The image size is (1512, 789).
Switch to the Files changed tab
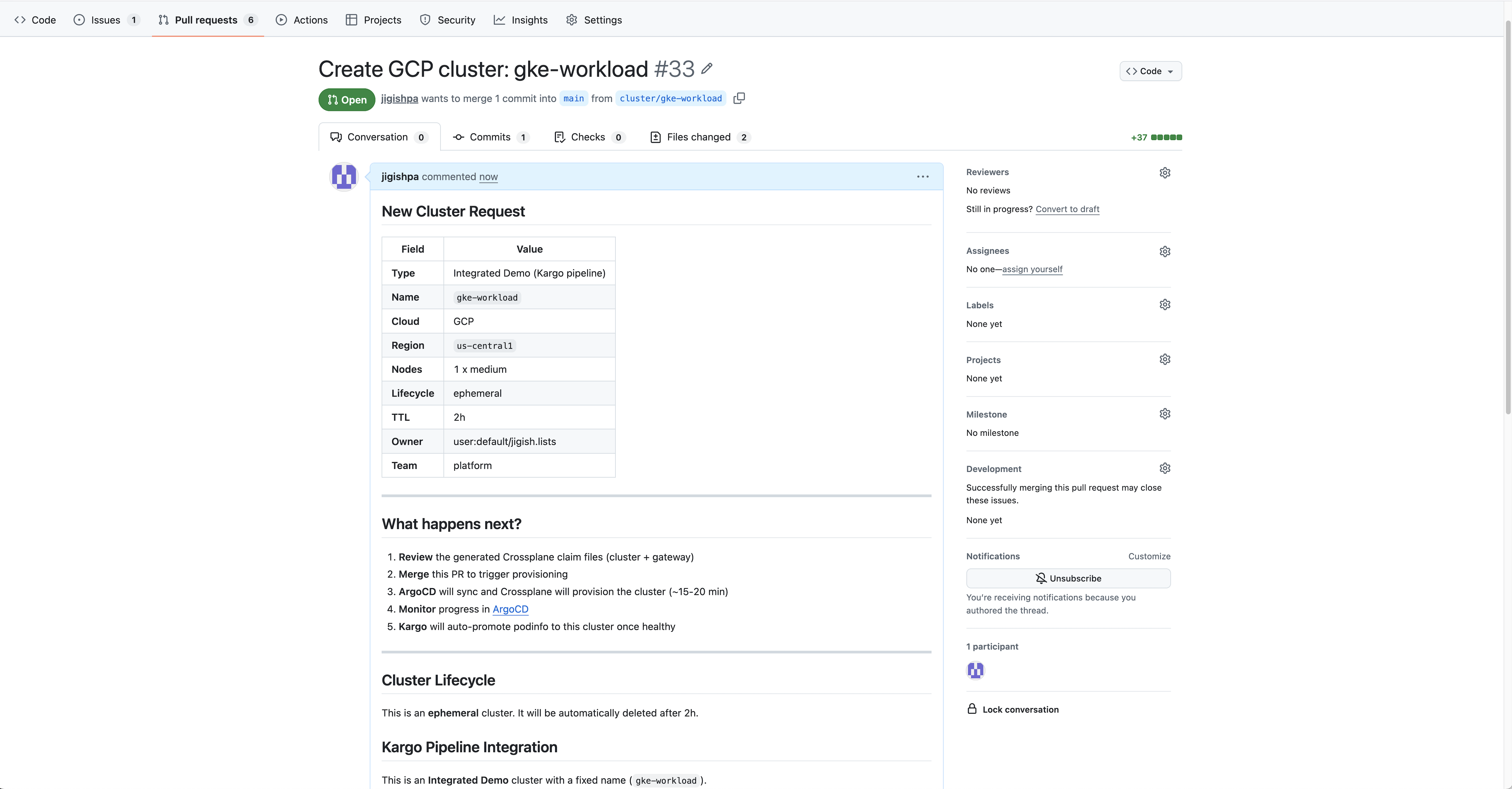(x=698, y=137)
